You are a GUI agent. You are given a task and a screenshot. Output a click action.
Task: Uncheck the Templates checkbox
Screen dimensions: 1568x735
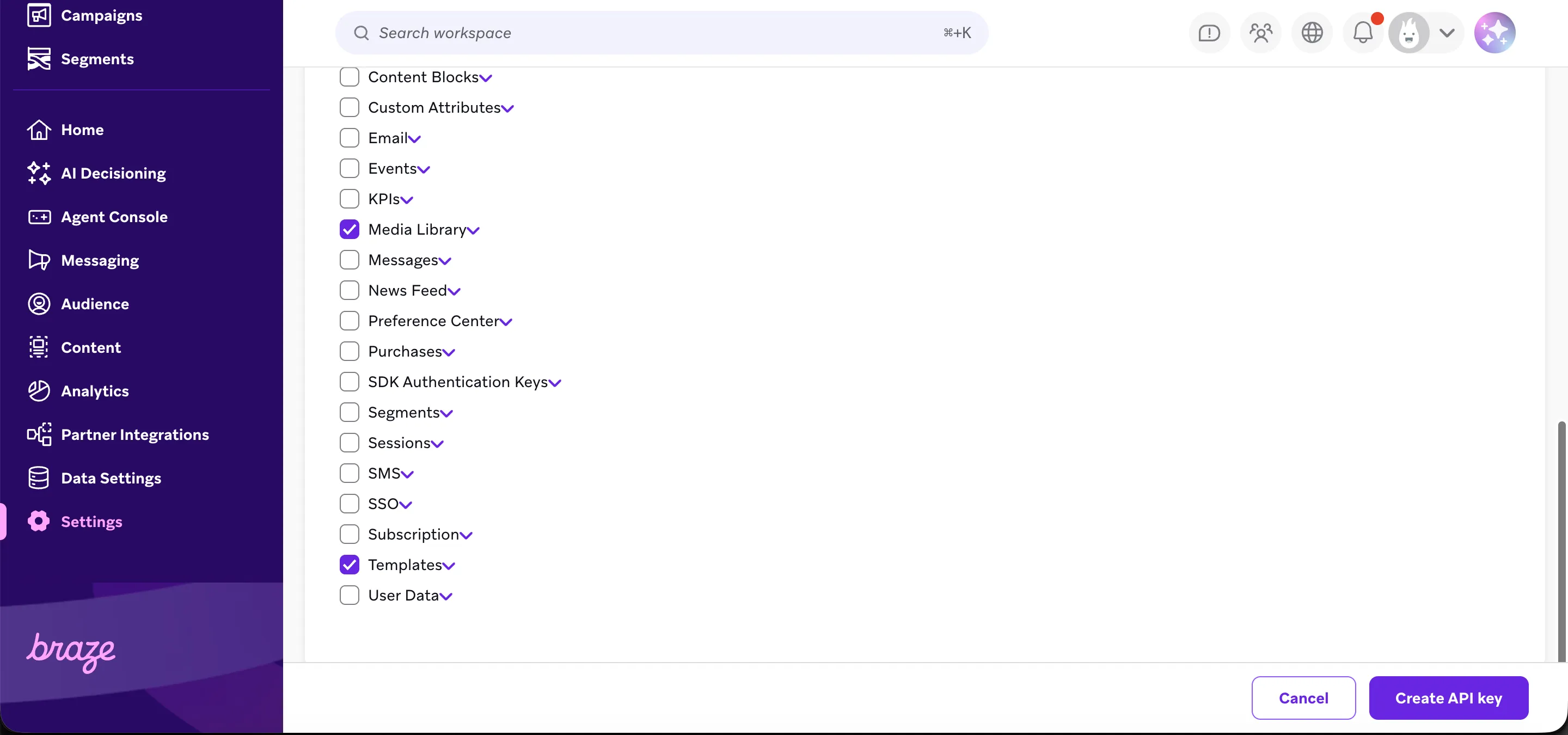[350, 565]
